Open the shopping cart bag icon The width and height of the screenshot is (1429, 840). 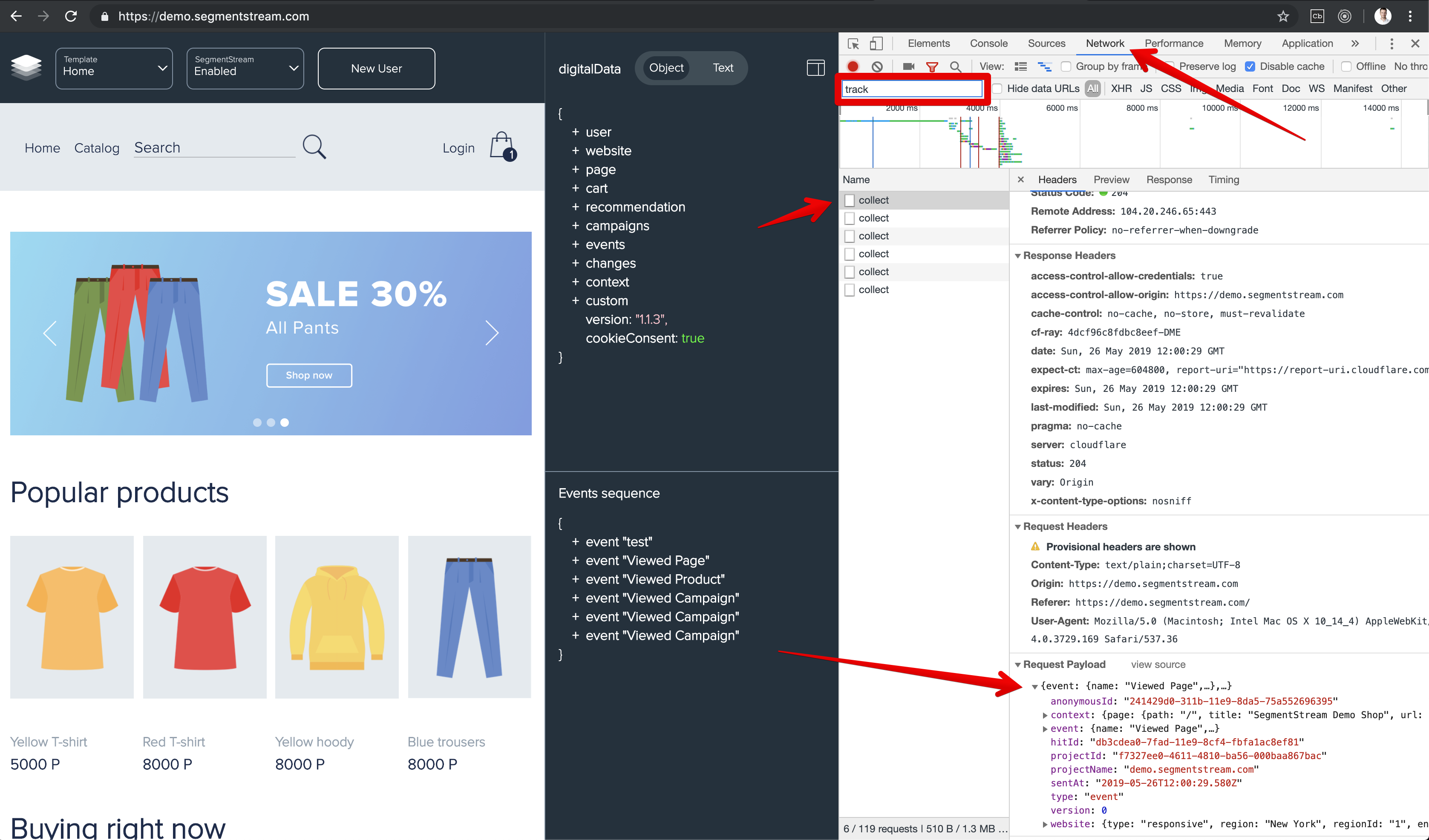(x=502, y=146)
